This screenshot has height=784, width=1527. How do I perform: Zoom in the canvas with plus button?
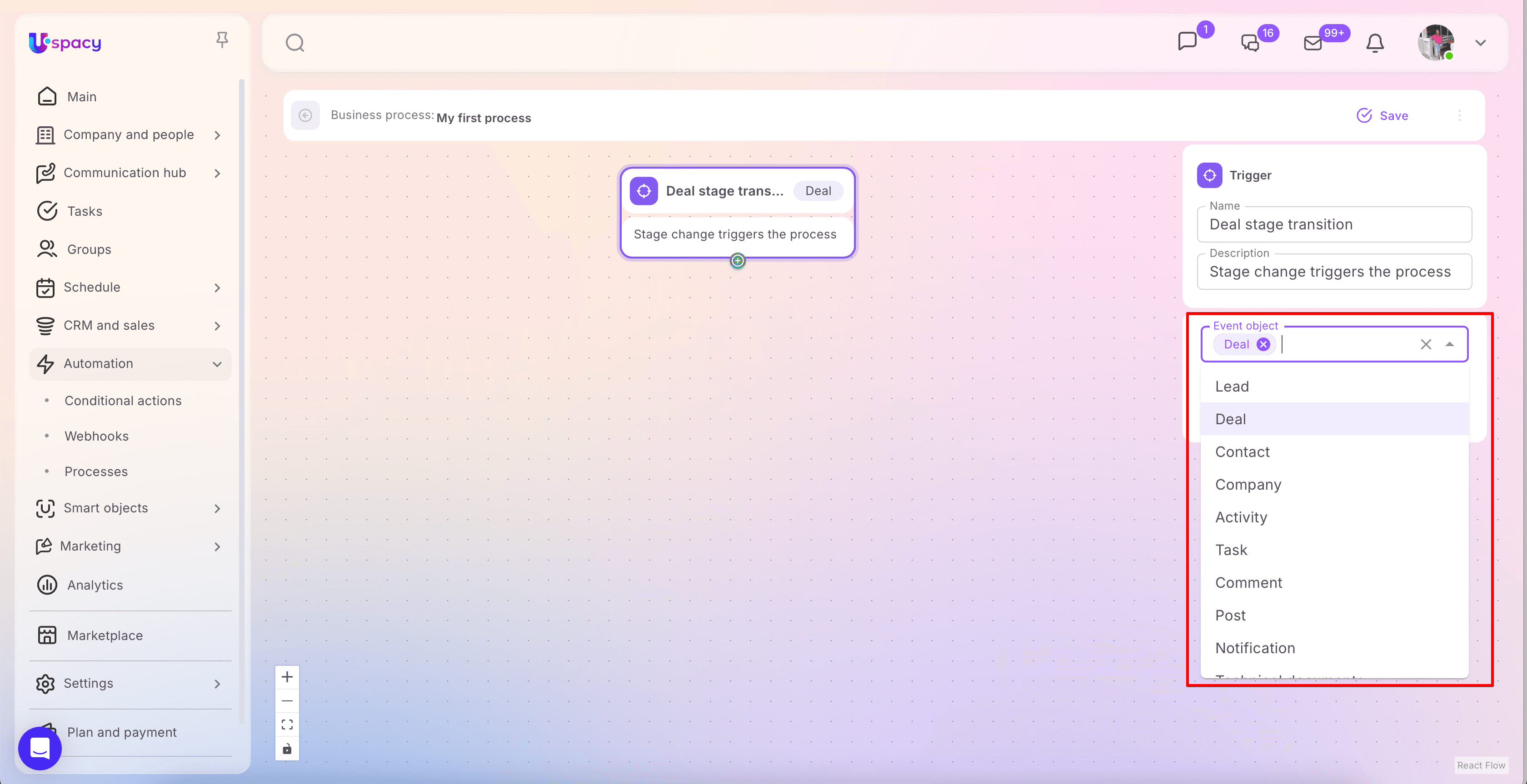click(287, 677)
